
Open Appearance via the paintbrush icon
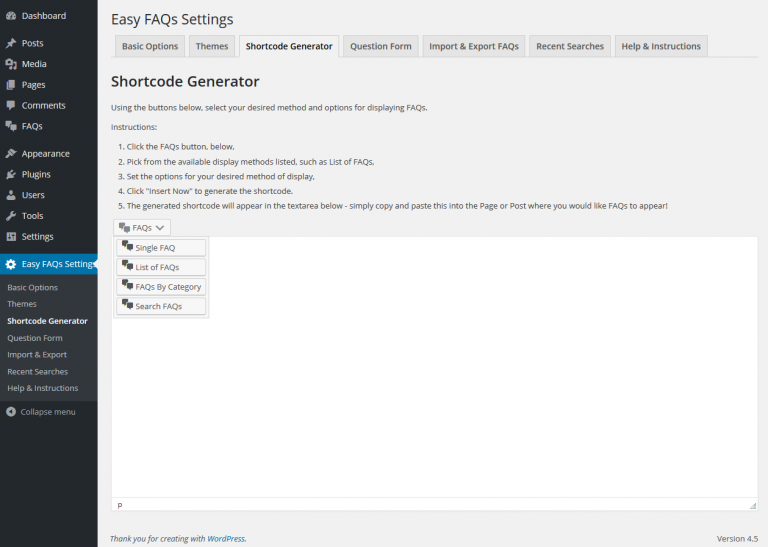point(11,154)
